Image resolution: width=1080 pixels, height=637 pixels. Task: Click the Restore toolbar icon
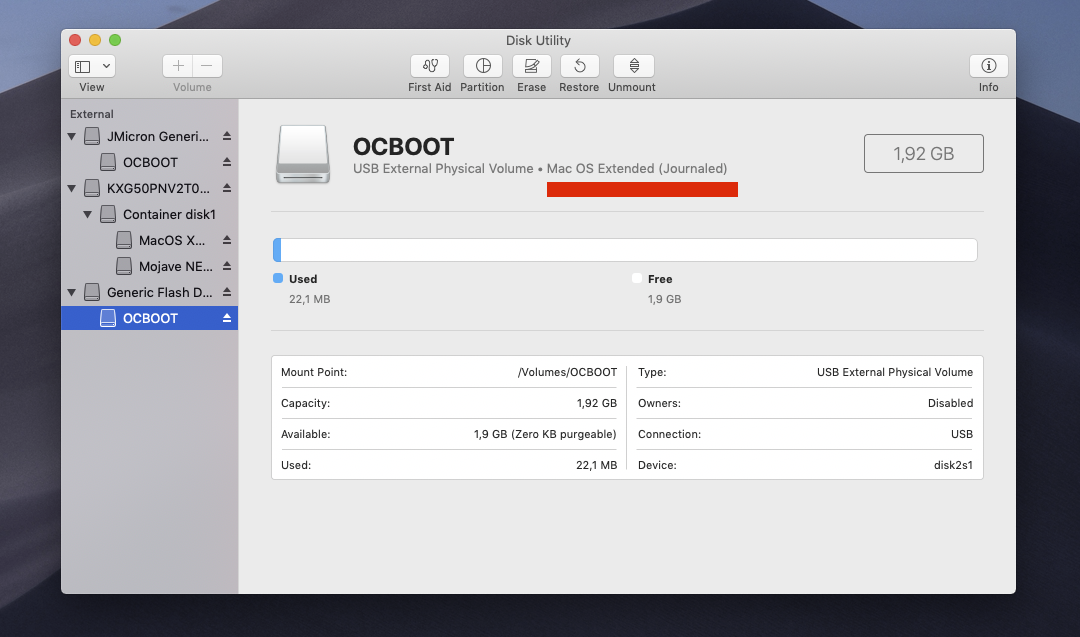coord(579,66)
